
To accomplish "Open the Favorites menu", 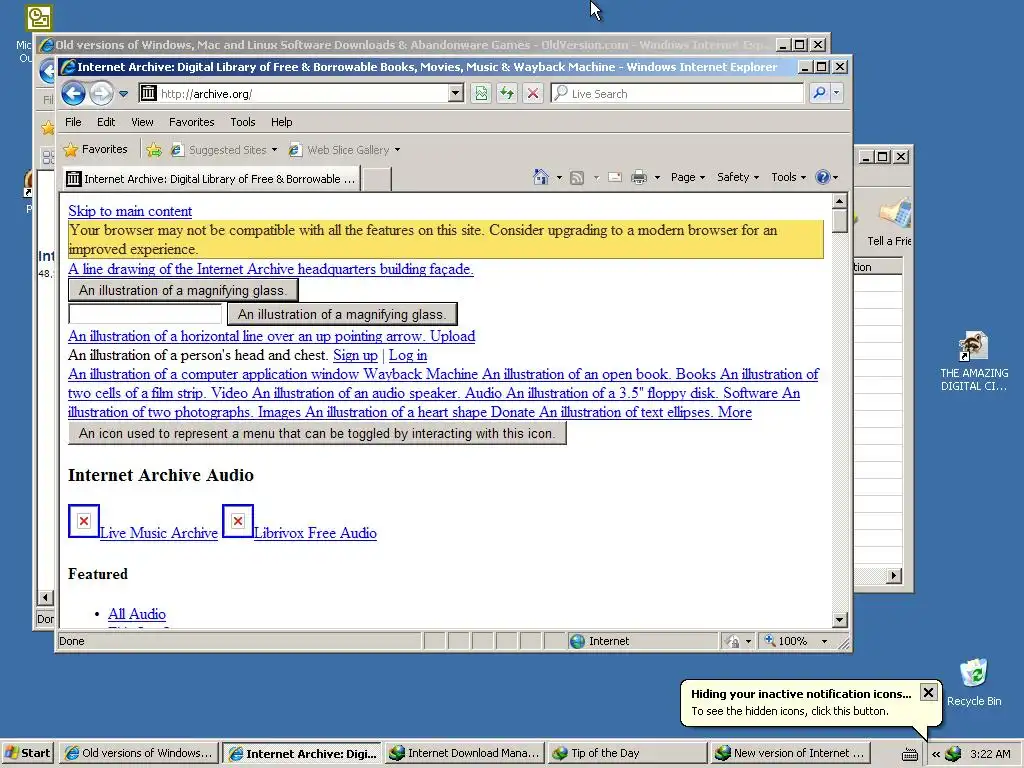I will click(191, 122).
